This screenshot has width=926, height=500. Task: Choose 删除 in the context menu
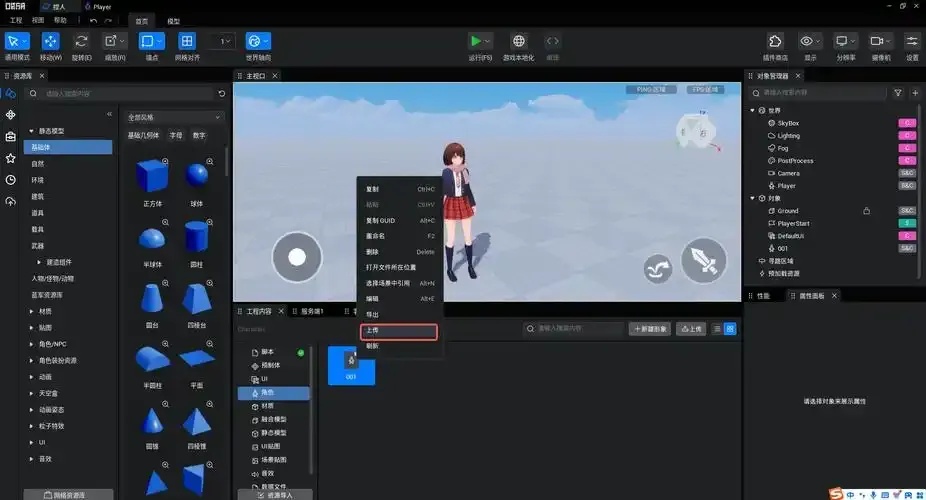[399, 251]
